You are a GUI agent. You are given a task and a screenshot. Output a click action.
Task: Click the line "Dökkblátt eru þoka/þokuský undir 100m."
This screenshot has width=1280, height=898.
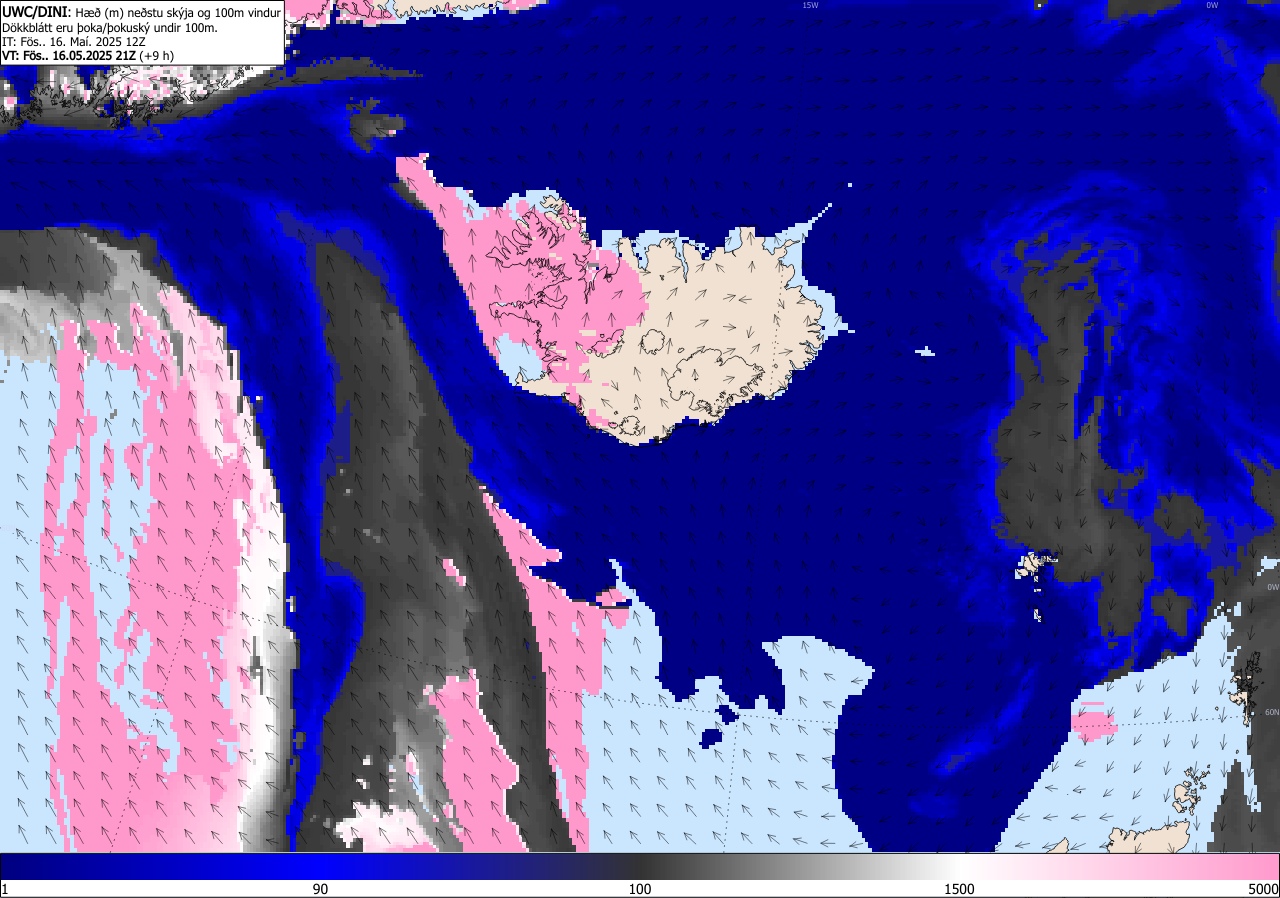109,27
